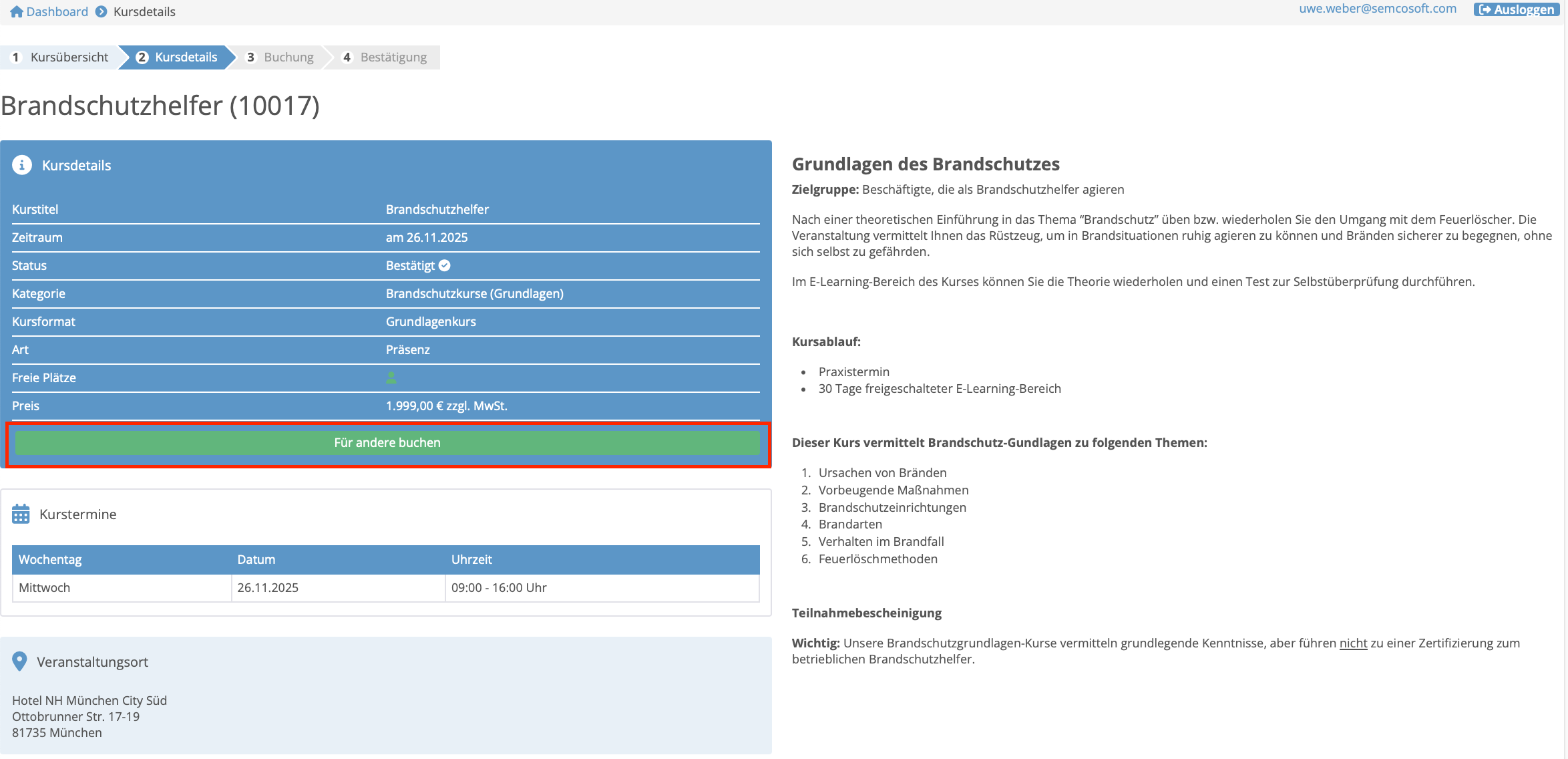
Task: Click the location pin icon for Veranstaltungsort
Action: [20, 661]
